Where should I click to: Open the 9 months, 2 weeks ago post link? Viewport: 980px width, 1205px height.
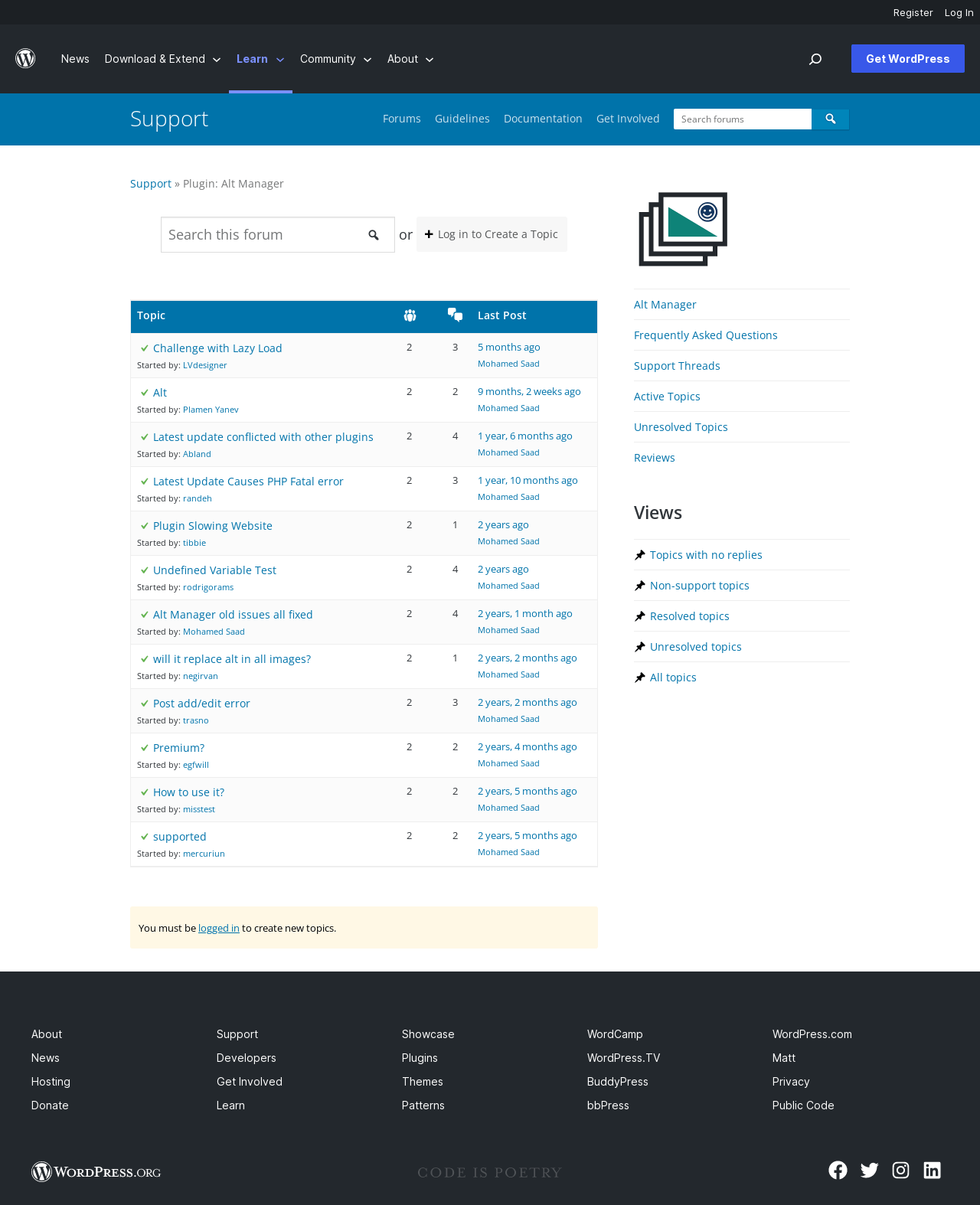click(529, 391)
